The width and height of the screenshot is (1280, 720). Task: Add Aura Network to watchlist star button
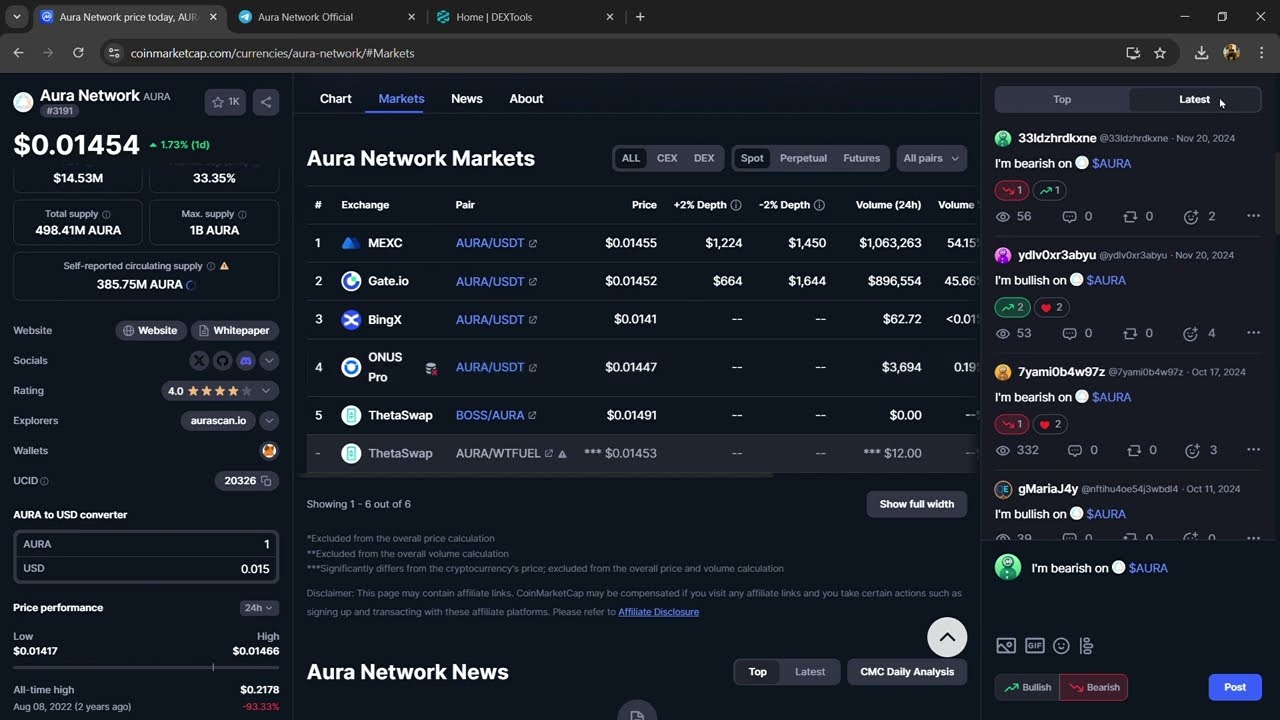[x=225, y=102]
